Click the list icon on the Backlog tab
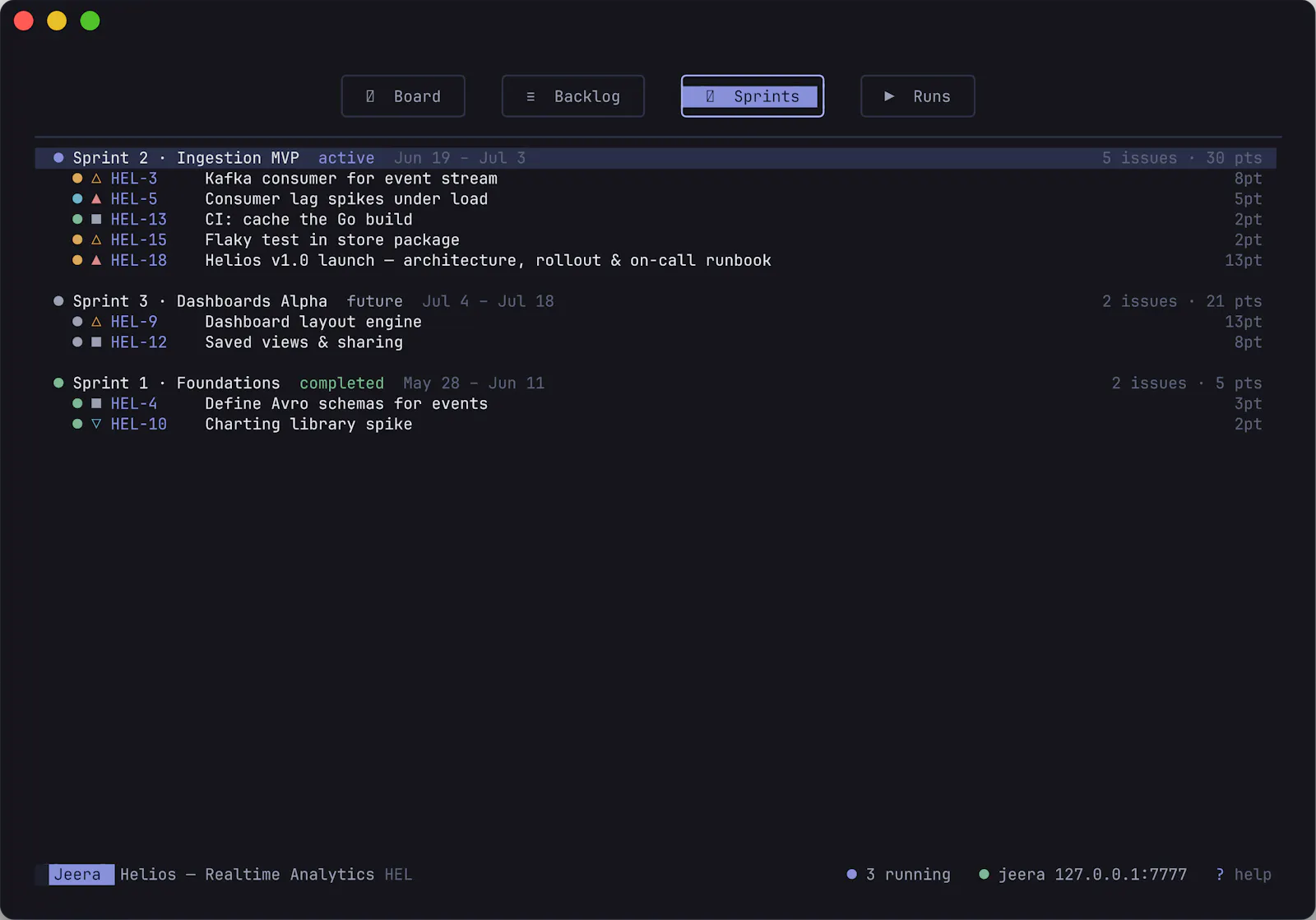 point(531,96)
